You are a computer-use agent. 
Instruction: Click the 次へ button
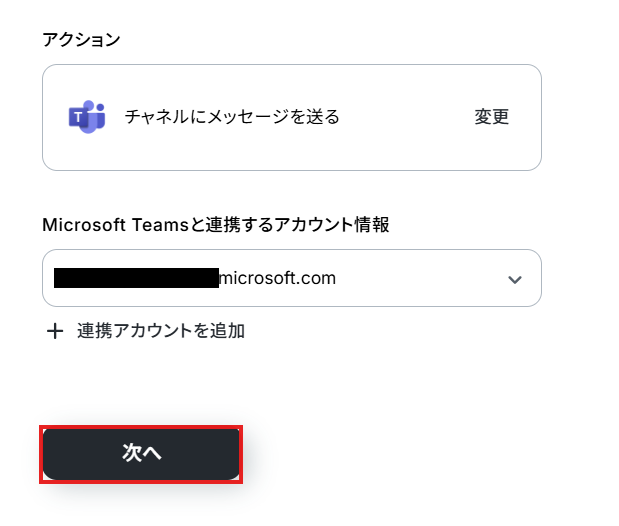pyautogui.click(x=141, y=454)
